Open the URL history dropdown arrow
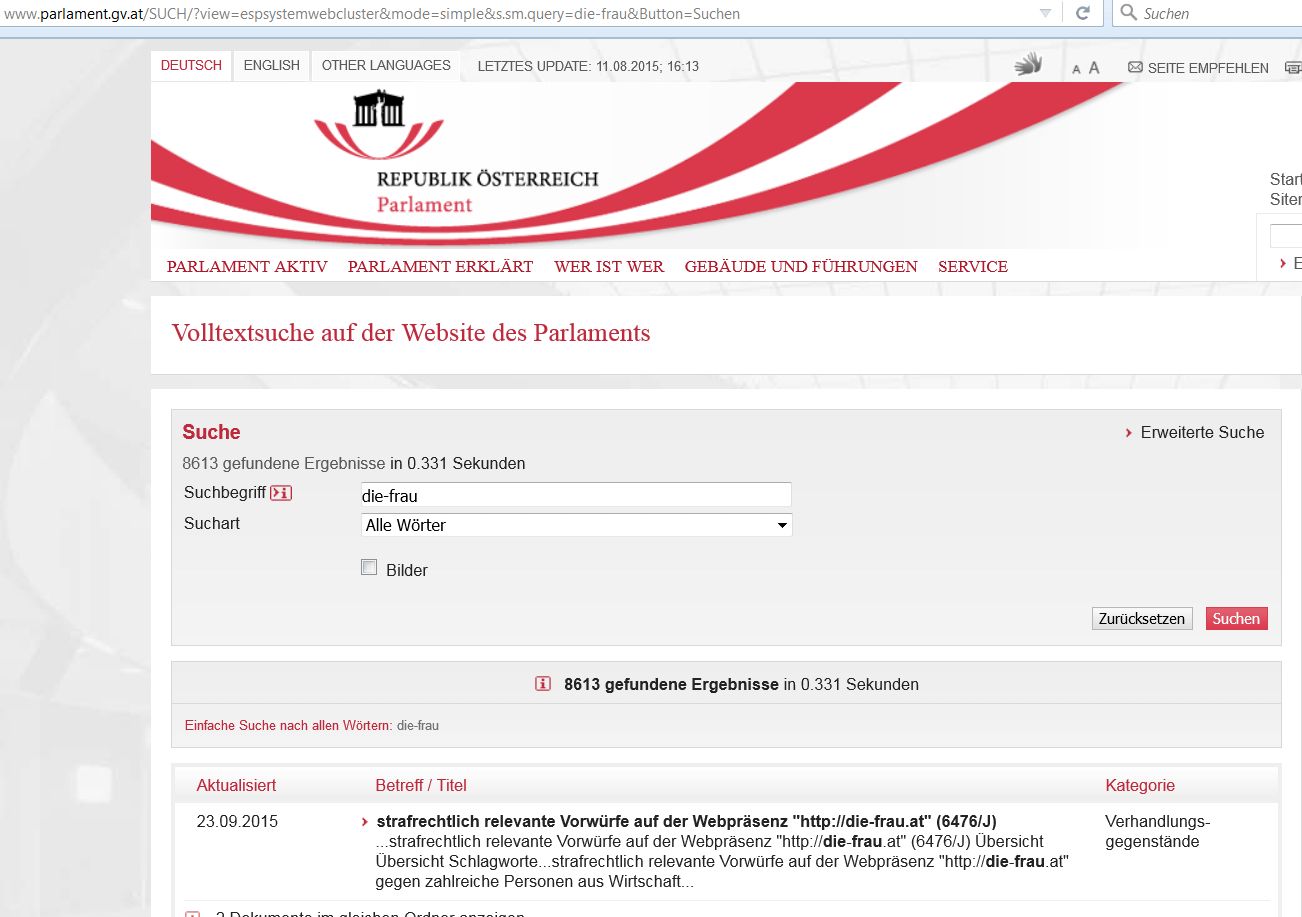 1045,13
